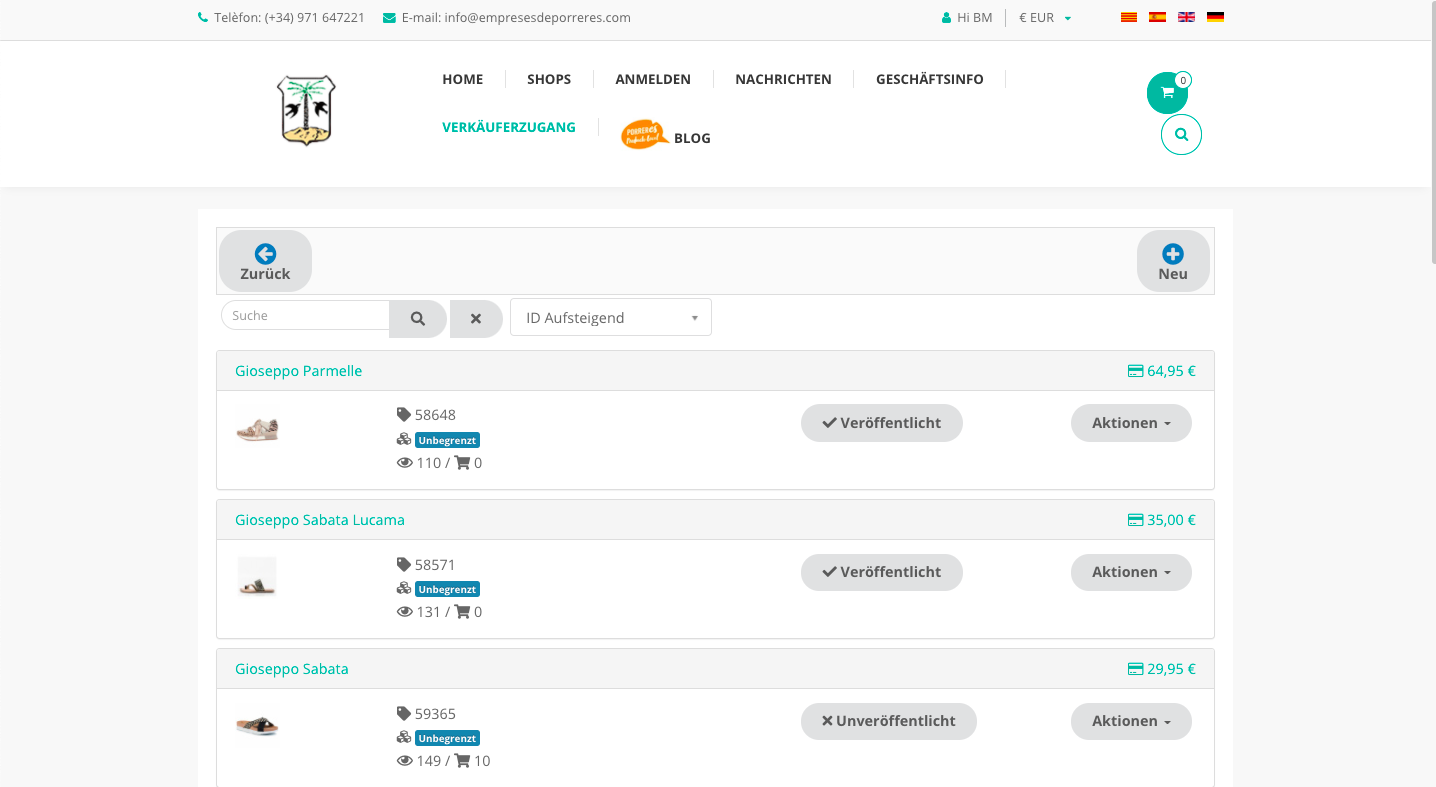Click the orange Porreres blog logo
The image size is (1436, 787).
644,134
